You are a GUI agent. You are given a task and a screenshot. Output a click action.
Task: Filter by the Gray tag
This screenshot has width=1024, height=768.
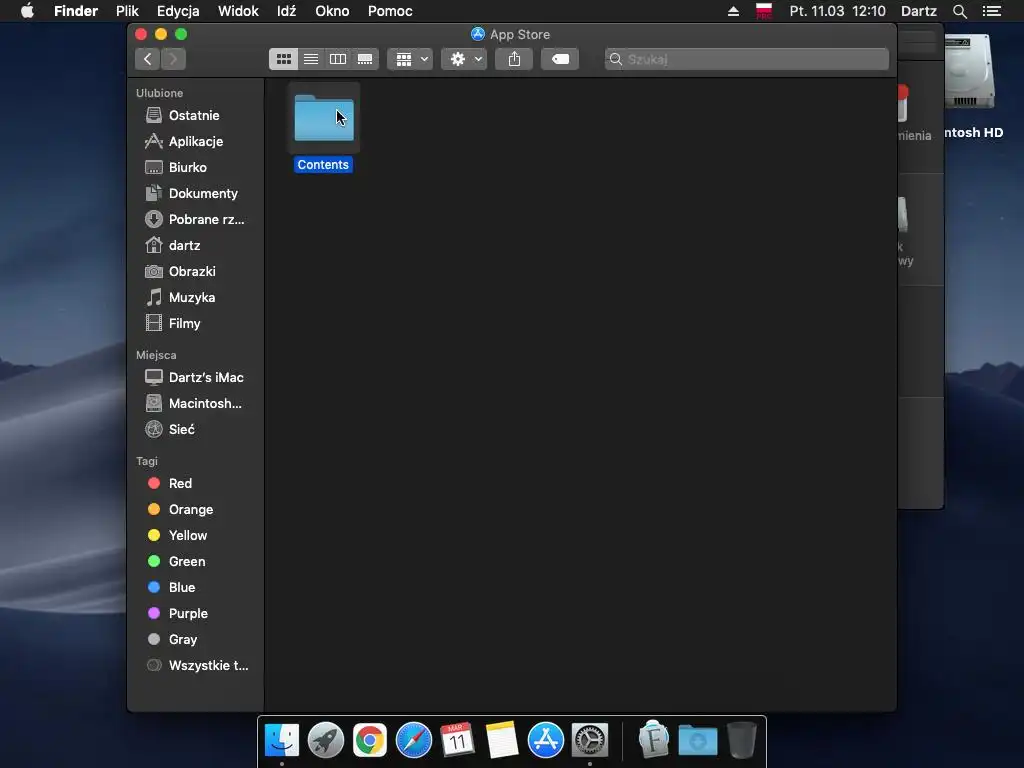pos(183,640)
